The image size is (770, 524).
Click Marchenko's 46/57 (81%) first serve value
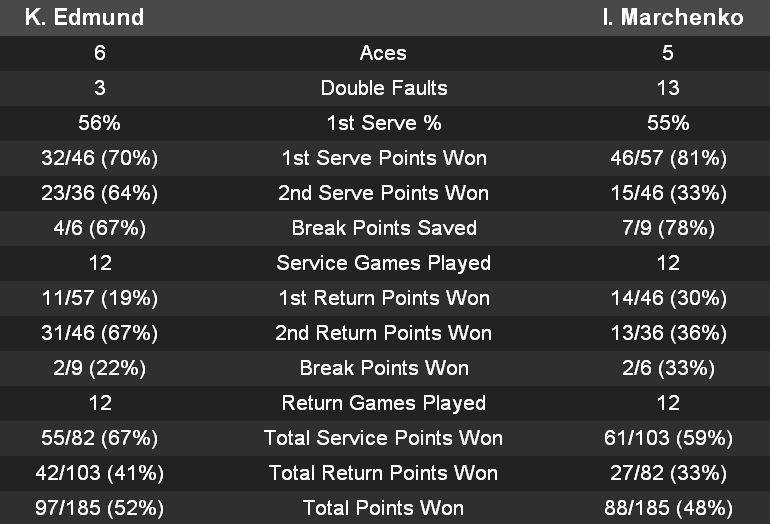click(668, 158)
